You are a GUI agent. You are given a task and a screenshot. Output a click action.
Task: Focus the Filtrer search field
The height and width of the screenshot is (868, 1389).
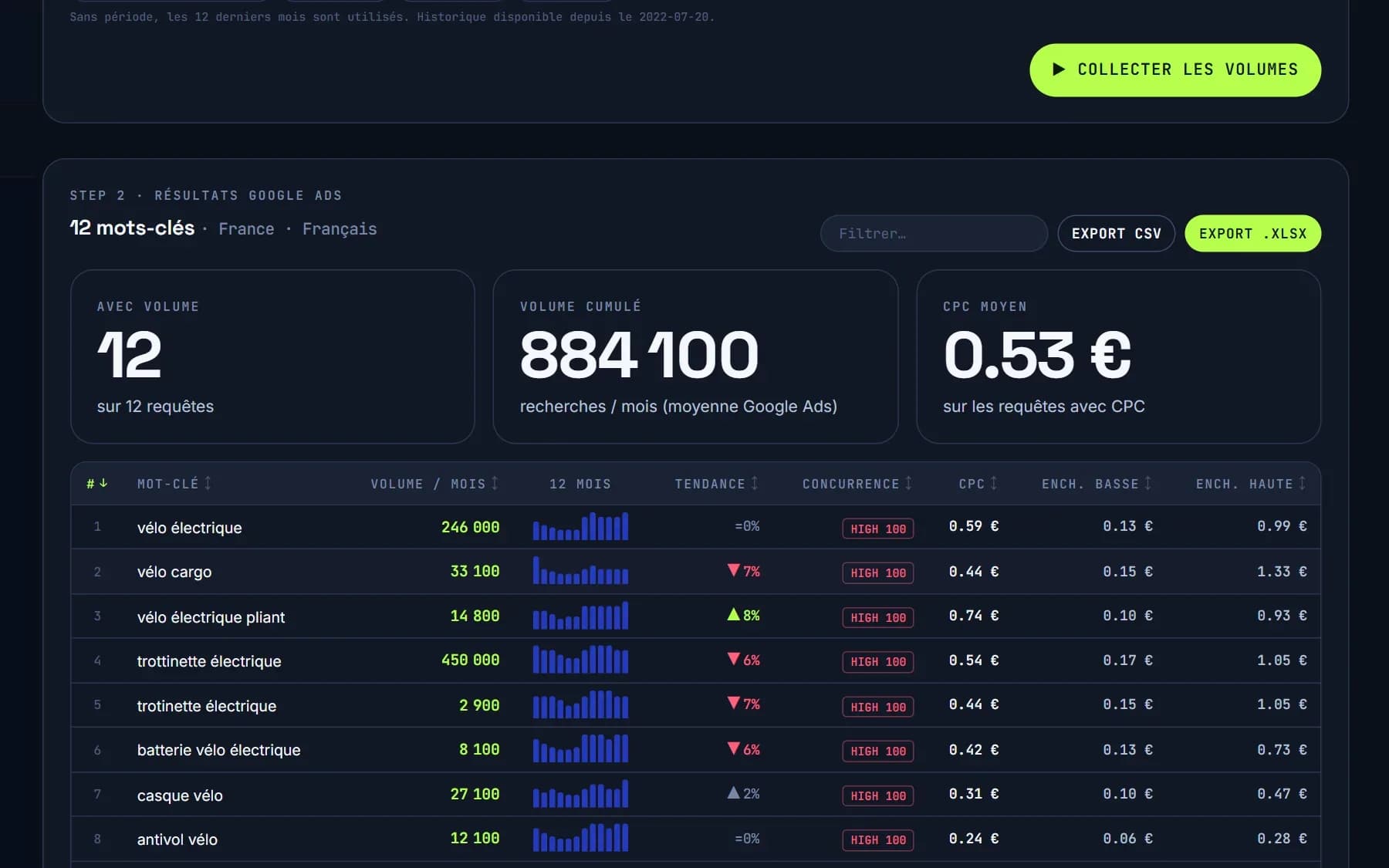tap(934, 233)
